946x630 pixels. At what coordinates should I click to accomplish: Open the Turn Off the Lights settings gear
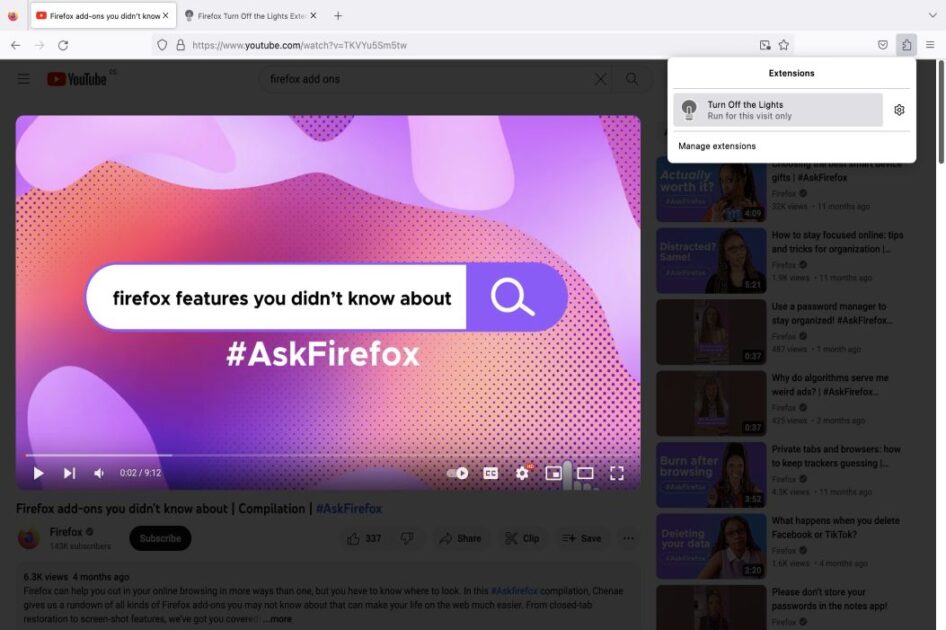point(899,110)
